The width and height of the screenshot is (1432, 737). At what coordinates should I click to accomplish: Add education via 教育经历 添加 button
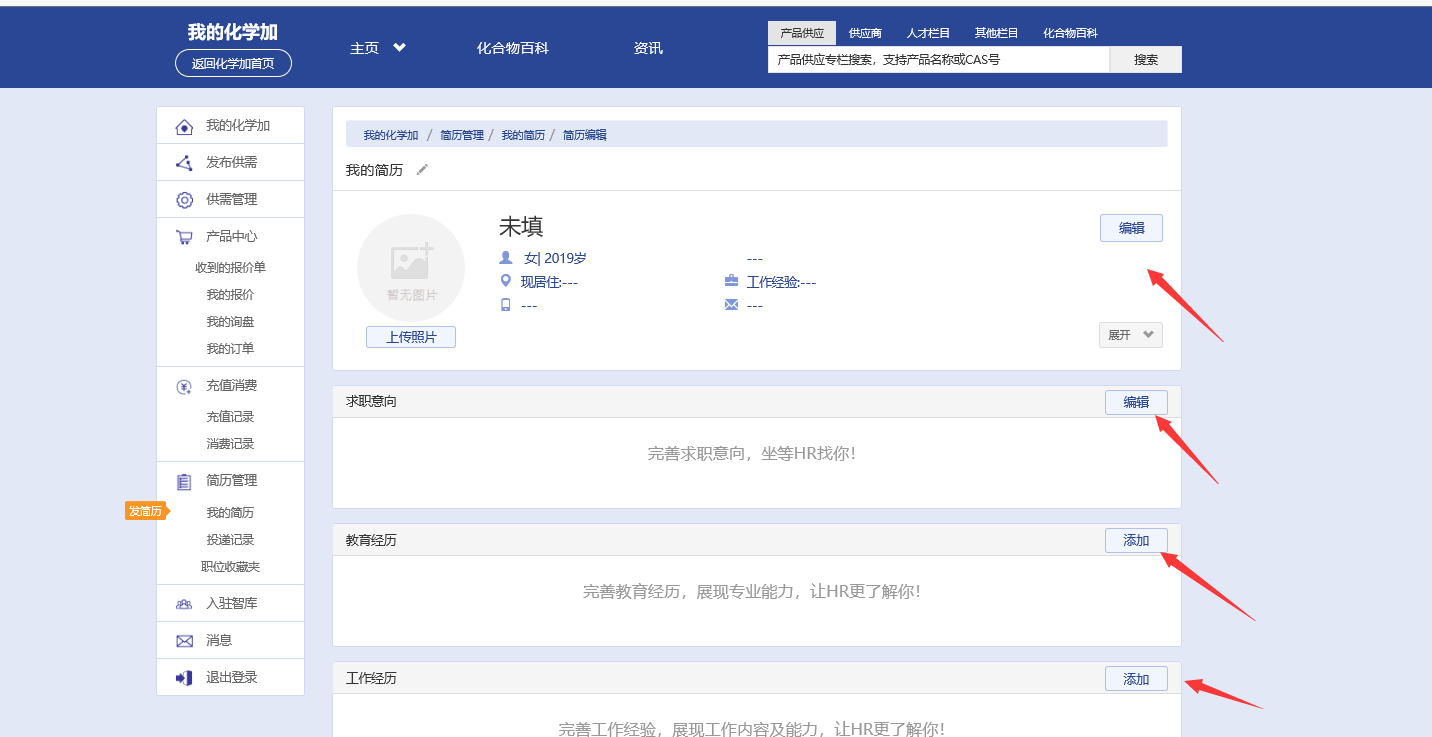pyautogui.click(x=1136, y=540)
